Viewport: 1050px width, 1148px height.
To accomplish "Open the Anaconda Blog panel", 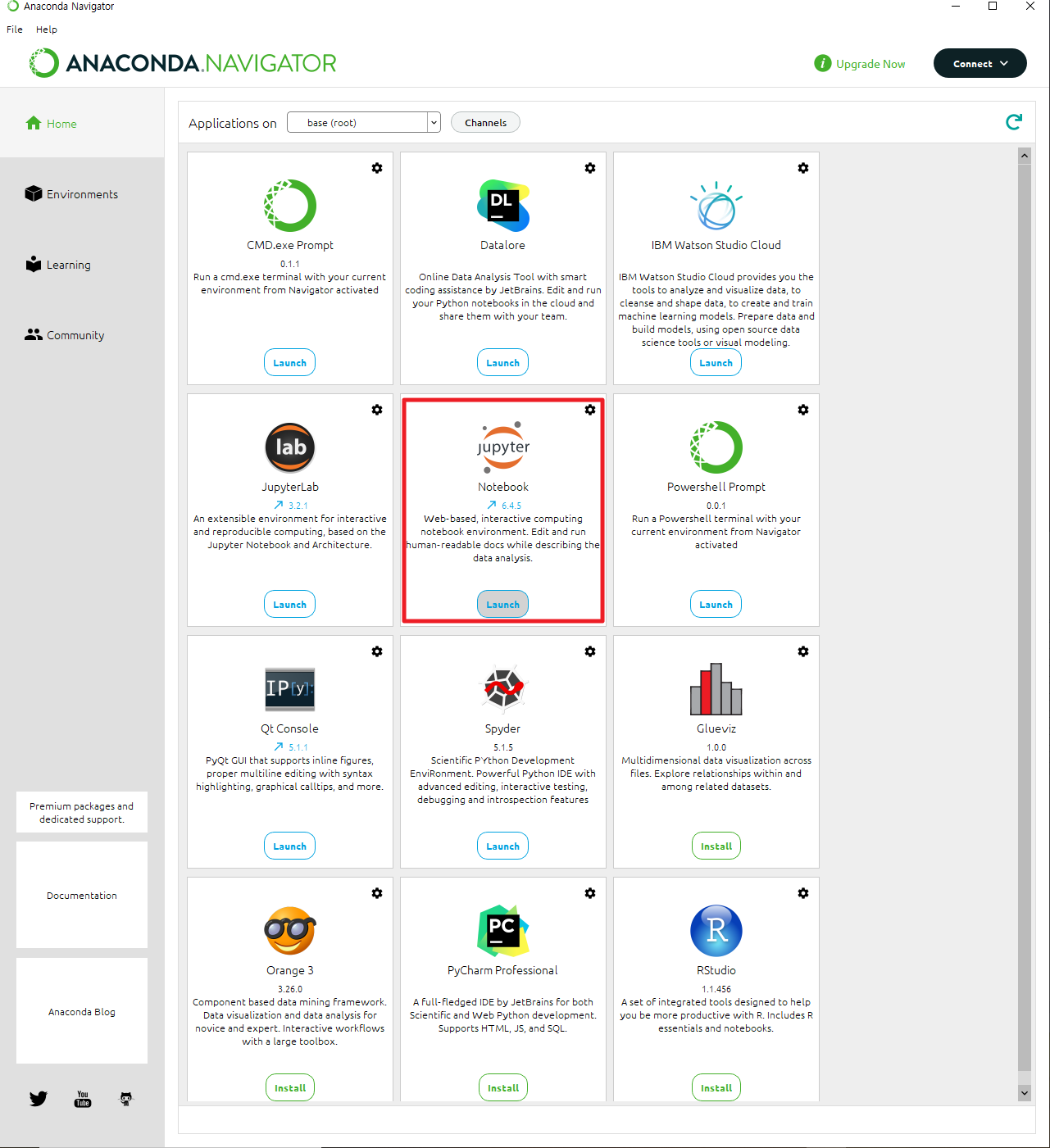I will tap(82, 1011).
